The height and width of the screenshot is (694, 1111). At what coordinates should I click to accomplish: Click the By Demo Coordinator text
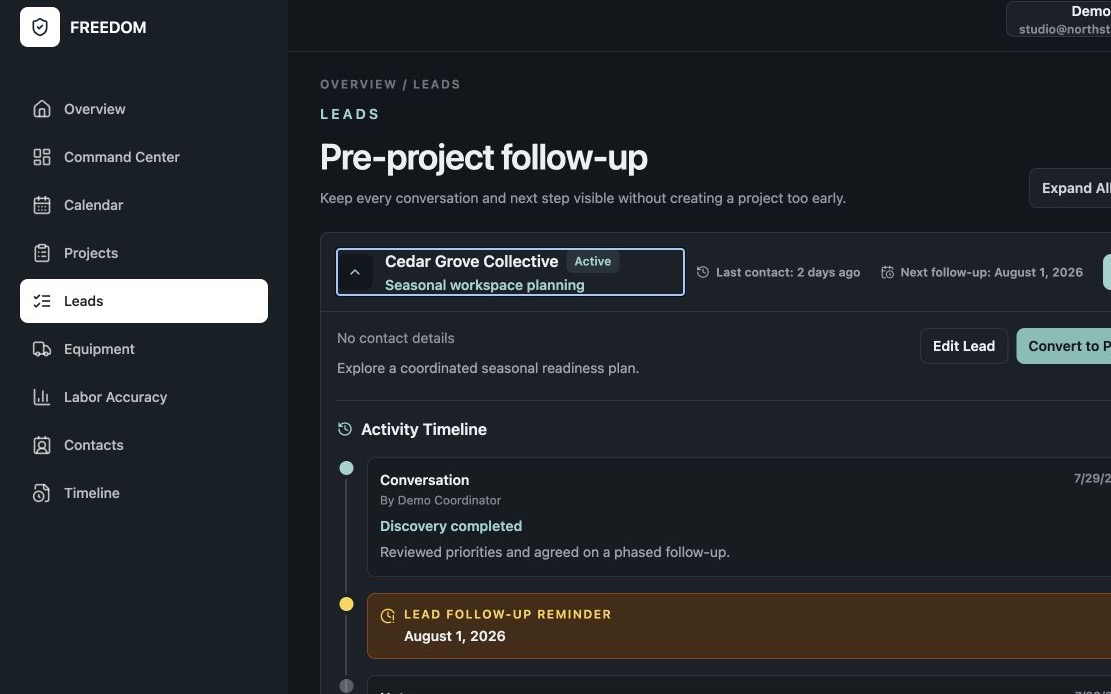440,500
